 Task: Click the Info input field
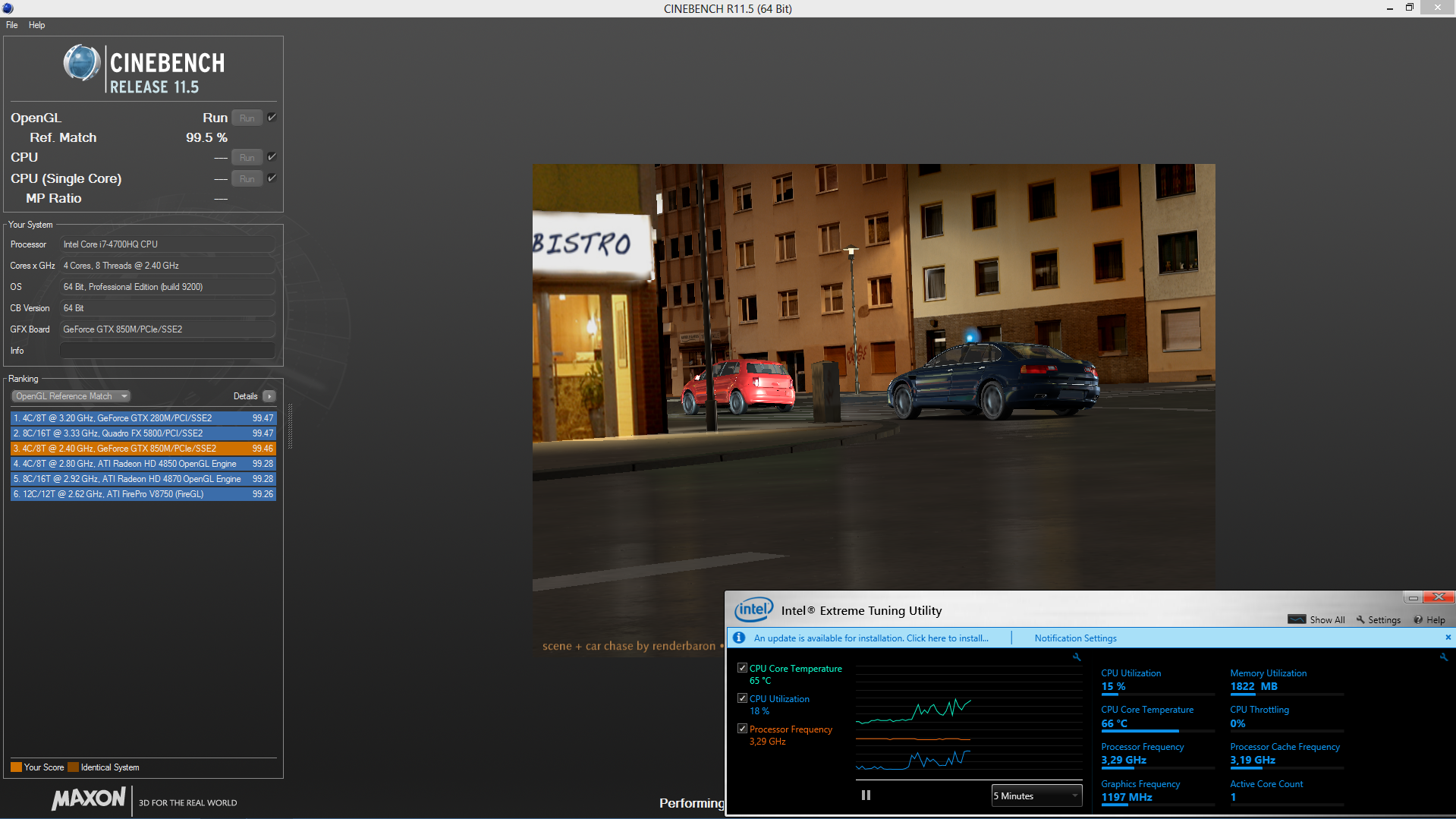click(167, 351)
